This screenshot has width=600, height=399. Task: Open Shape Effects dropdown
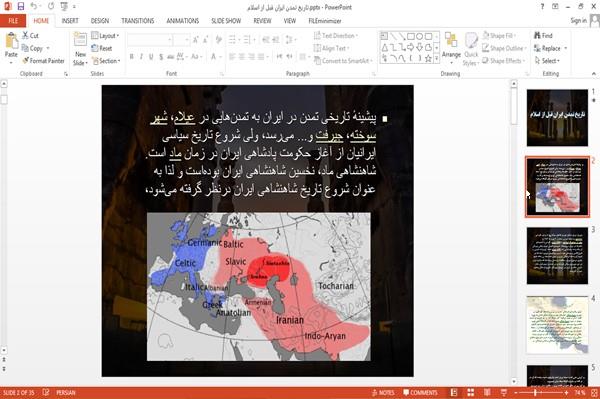(x=504, y=60)
